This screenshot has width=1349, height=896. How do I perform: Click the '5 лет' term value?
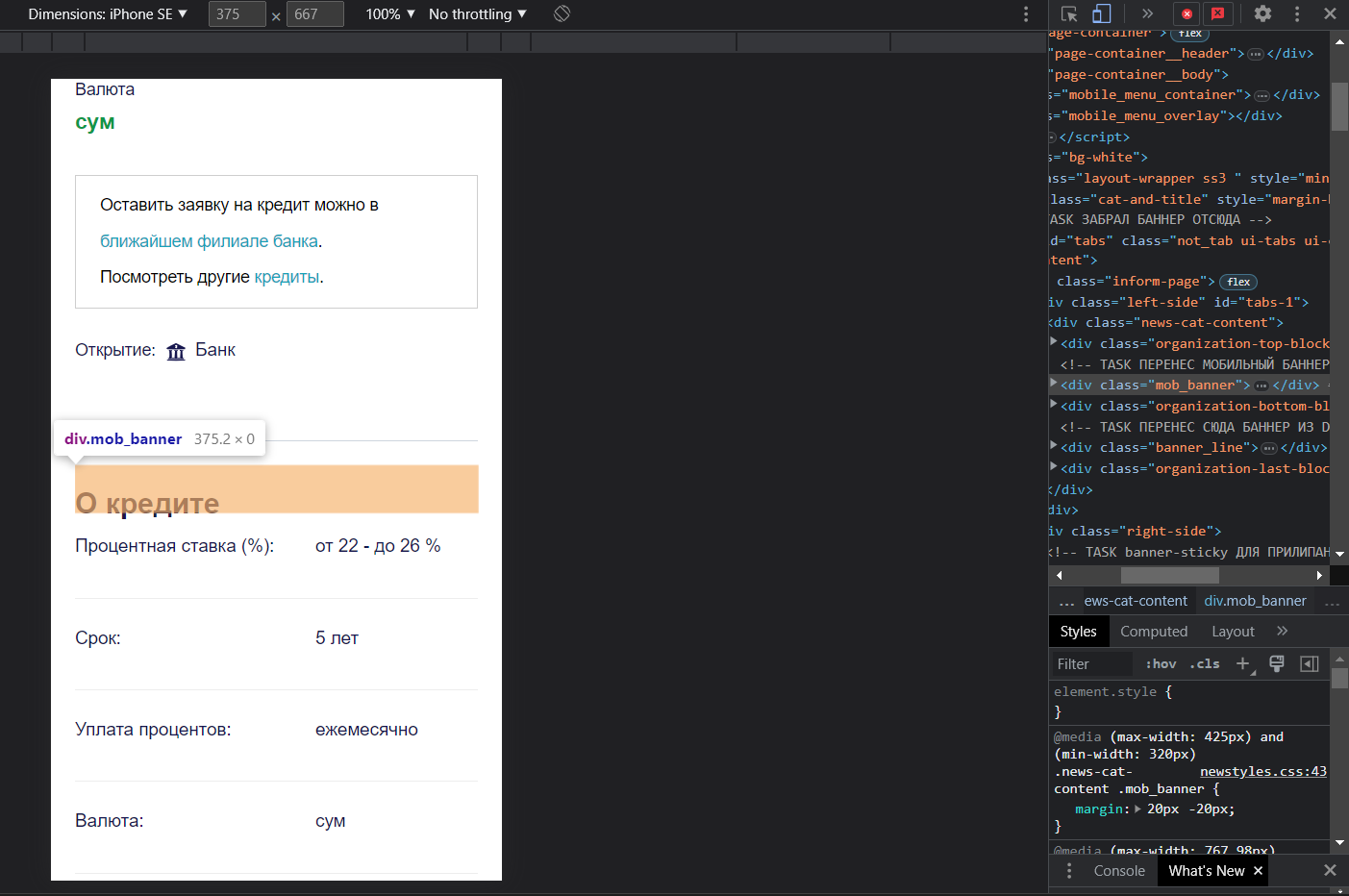coord(337,638)
